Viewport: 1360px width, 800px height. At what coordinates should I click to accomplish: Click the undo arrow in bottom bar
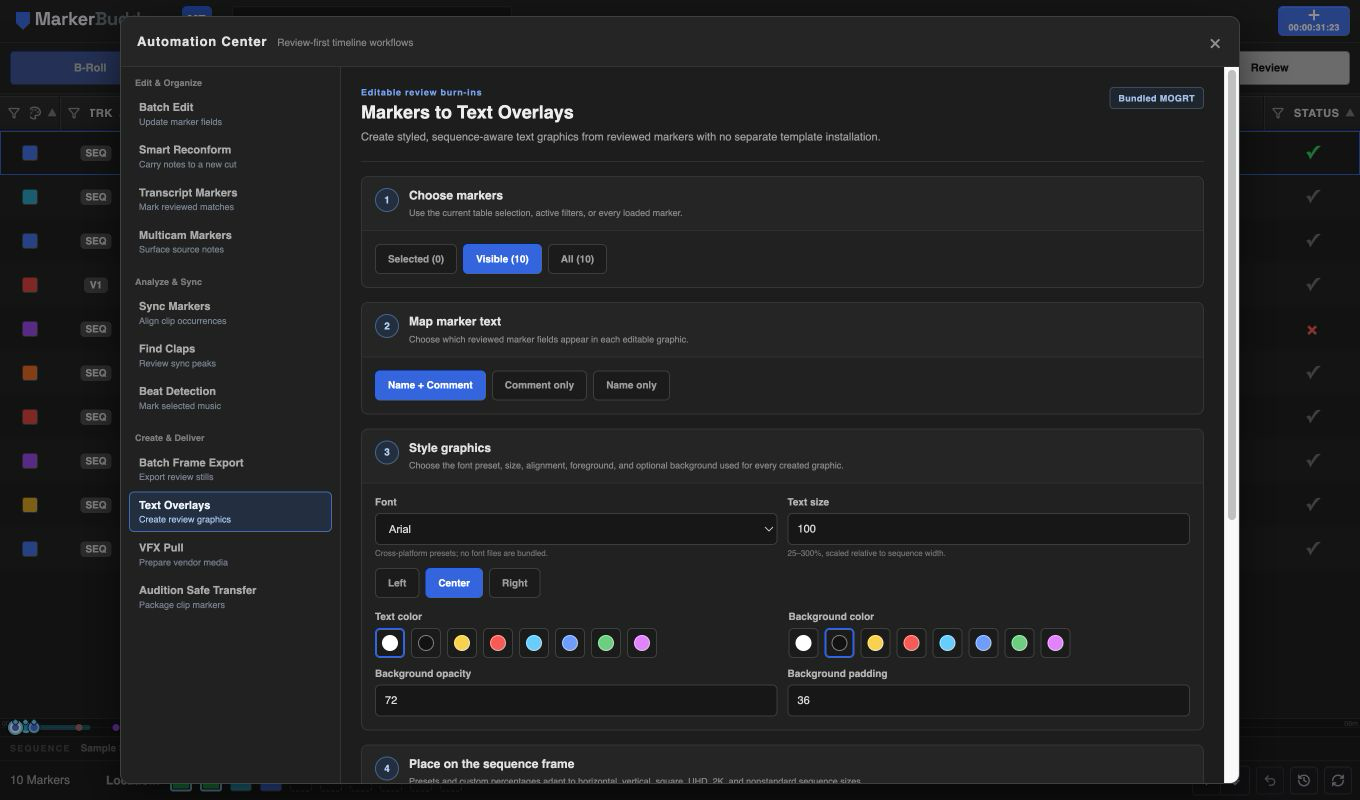(x=1270, y=780)
